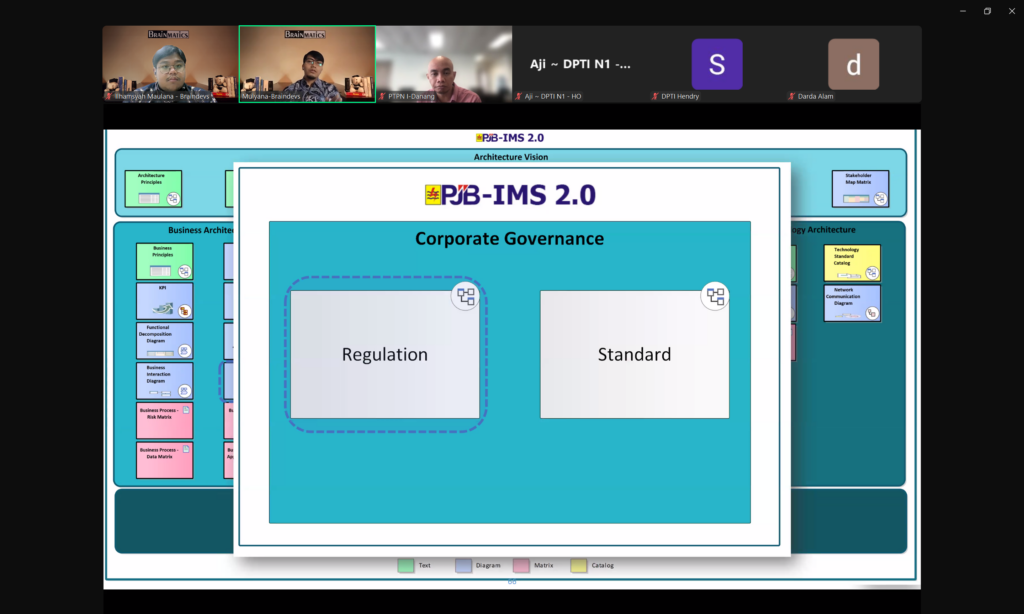Screen dimensions: 1024x614
Task: Select the Standard box
Action: click(634, 355)
